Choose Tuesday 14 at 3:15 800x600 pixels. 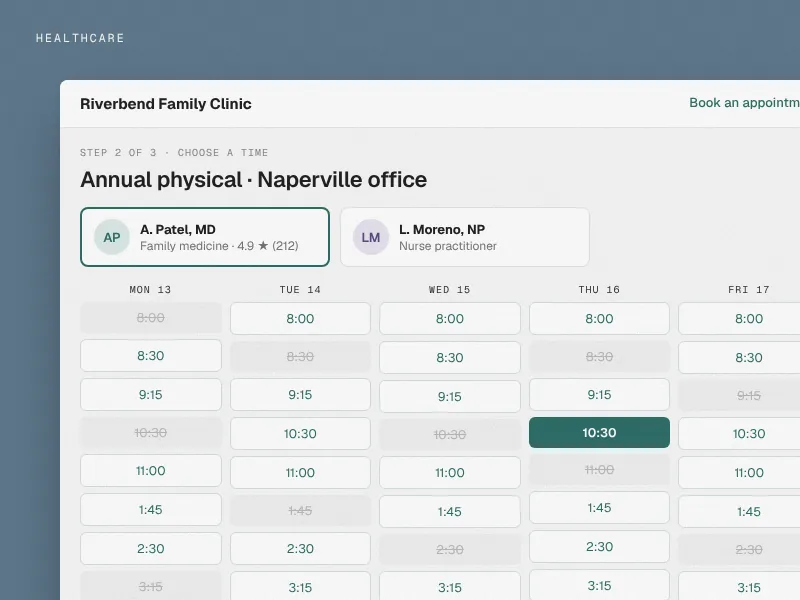click(301, 587)
